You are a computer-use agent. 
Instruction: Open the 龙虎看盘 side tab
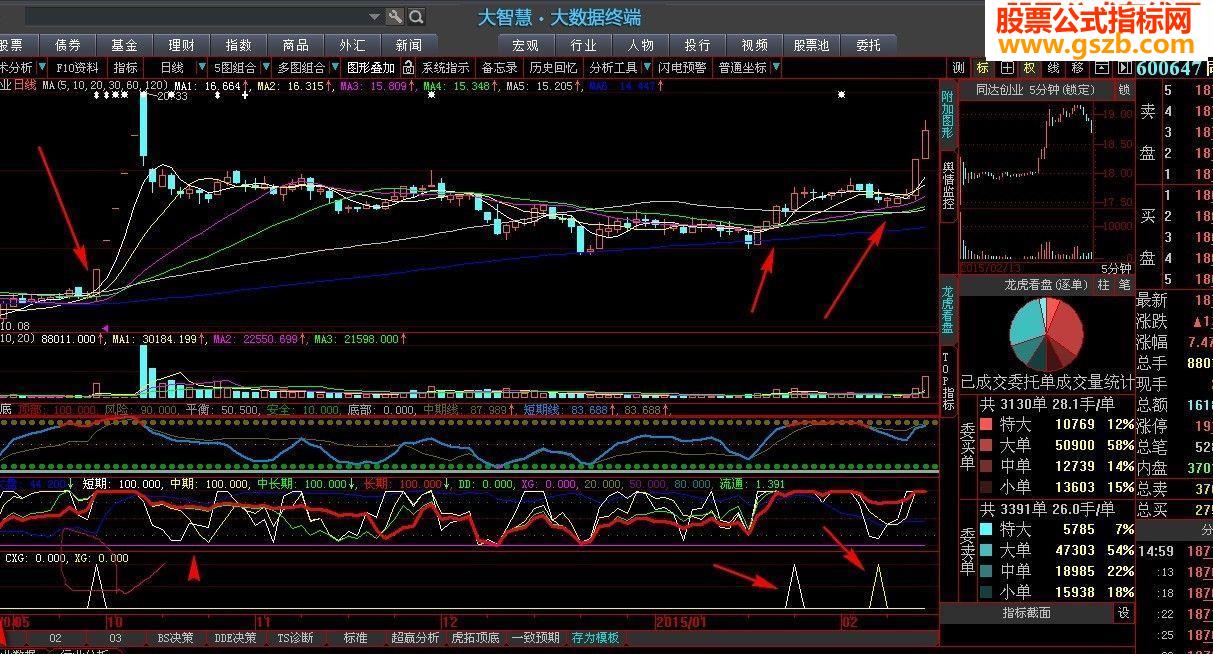coord(947,309)
